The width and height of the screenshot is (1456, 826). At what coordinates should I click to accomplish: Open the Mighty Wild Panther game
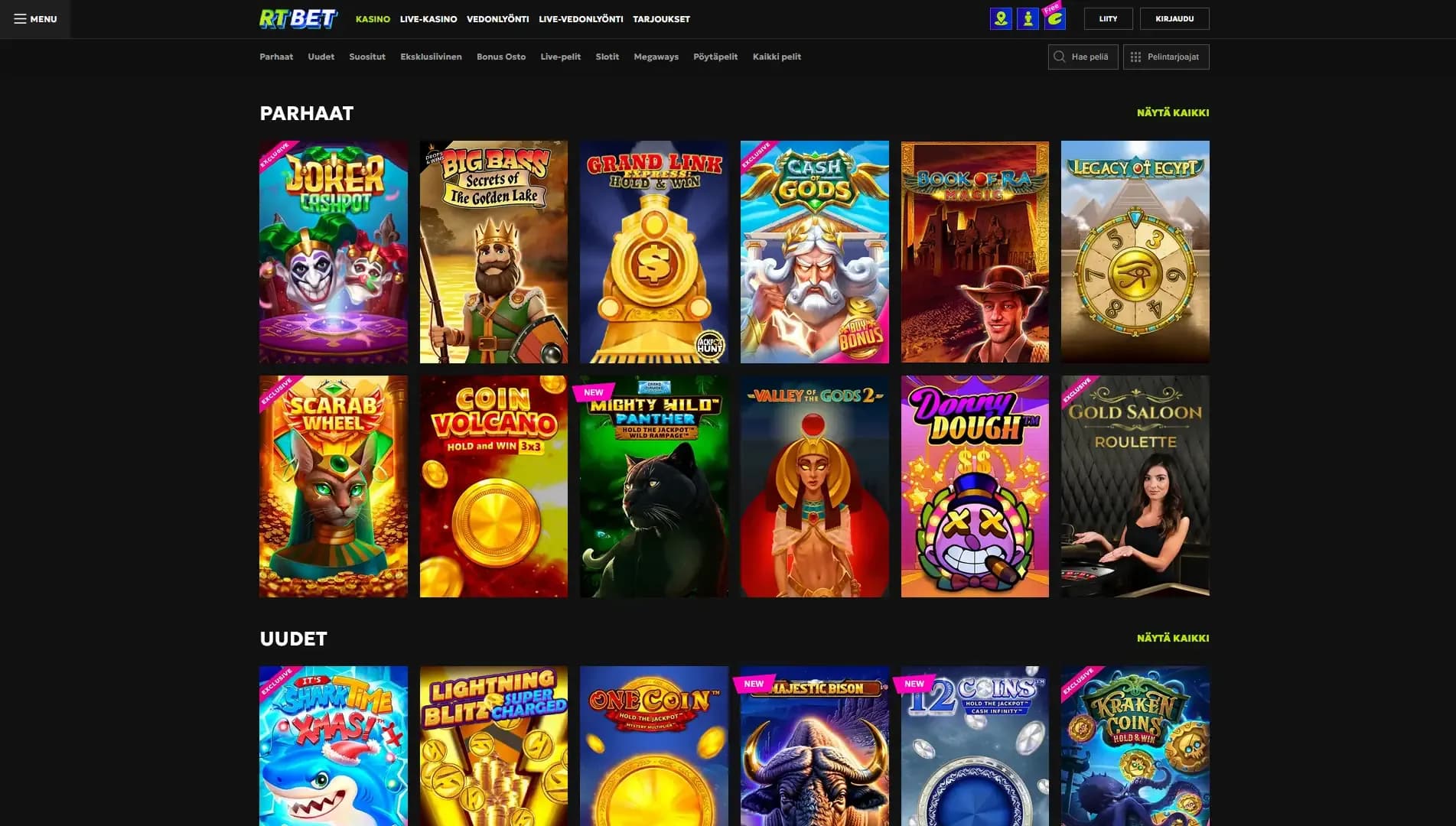(x=654, y=486)
